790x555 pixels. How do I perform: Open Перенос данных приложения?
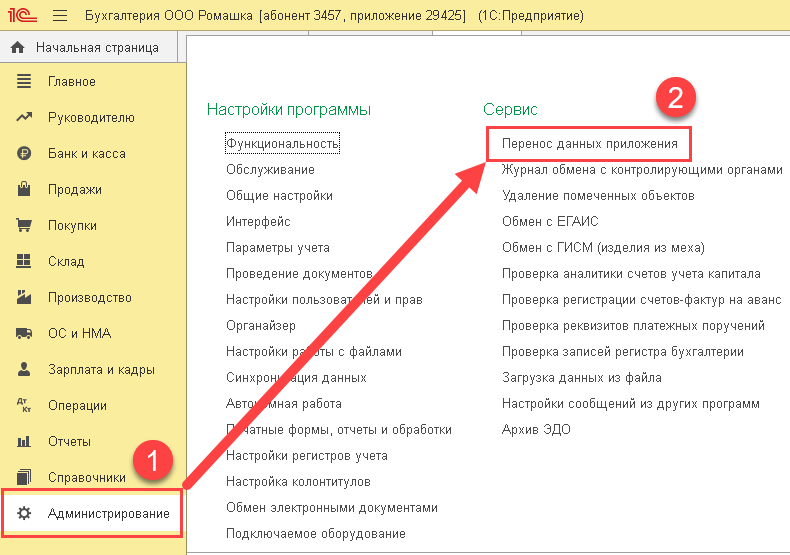click(x=589, y=144)
